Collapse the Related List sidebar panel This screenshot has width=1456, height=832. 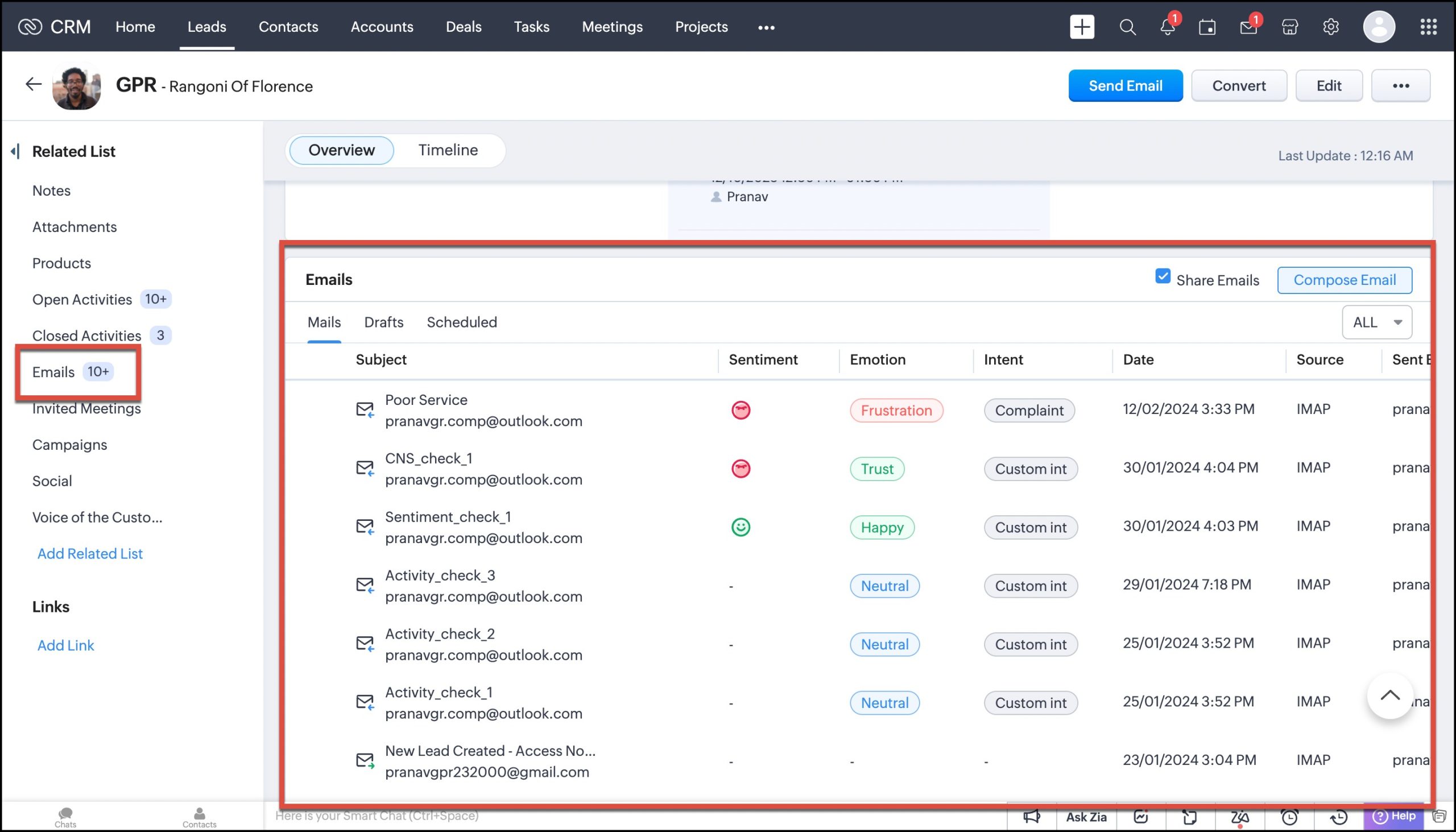coord(15,151)
